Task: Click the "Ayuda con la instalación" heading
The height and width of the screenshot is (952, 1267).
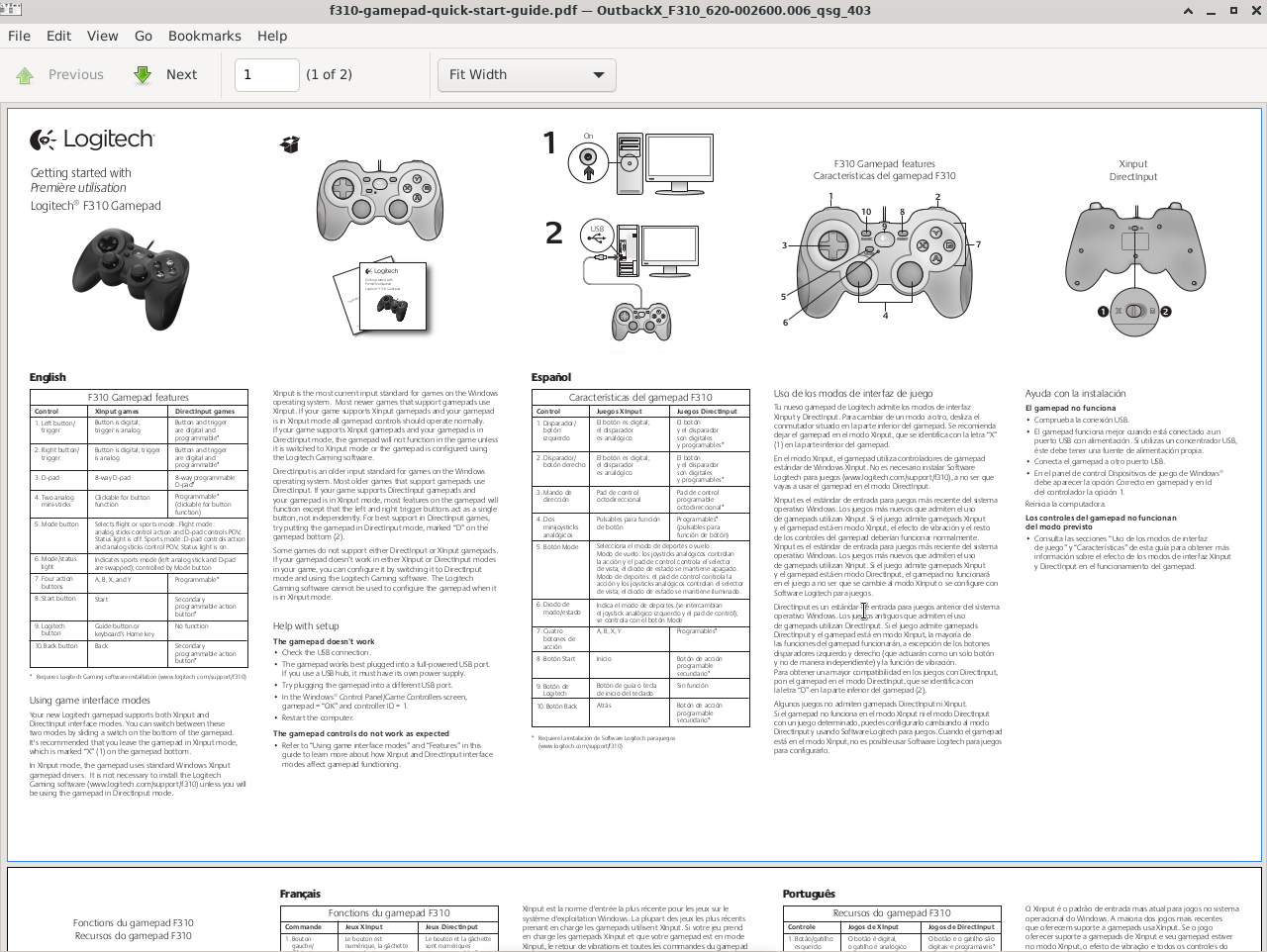Action: [1075, 394]
